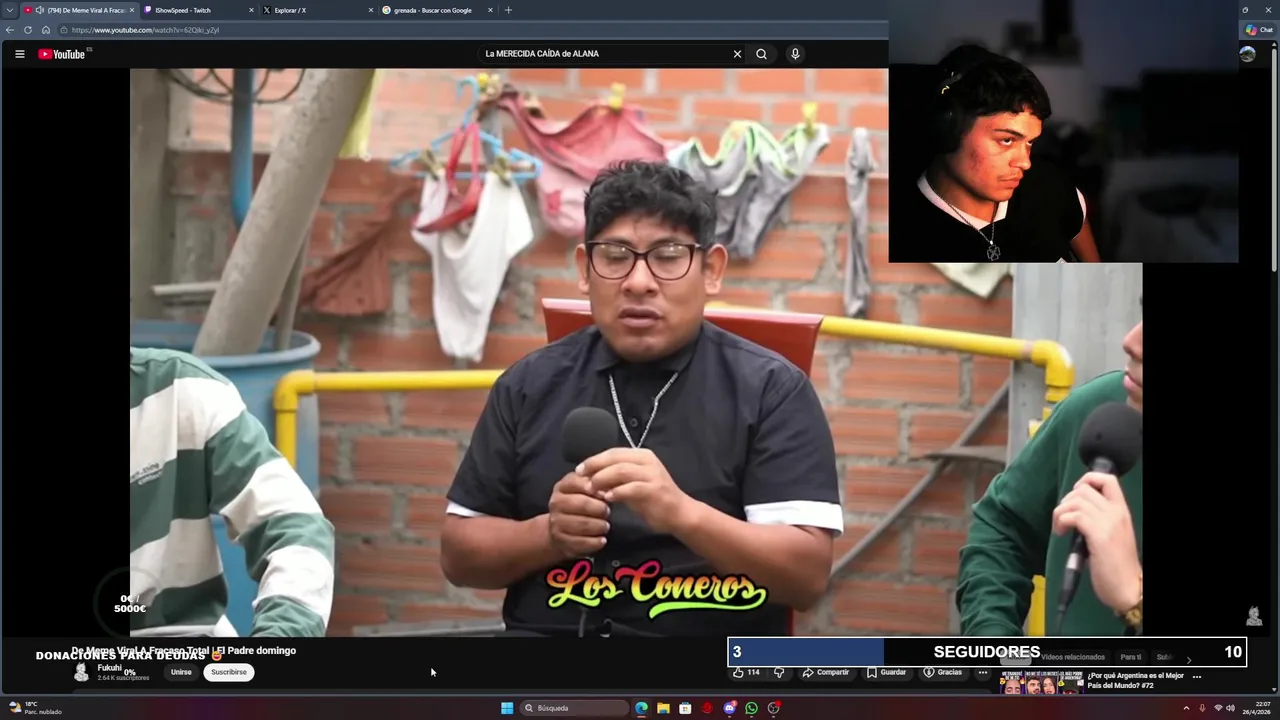This screenshot has width=1280, height=720.
Task: Click the YouTube search magnifier button
Action: (761, 54)
